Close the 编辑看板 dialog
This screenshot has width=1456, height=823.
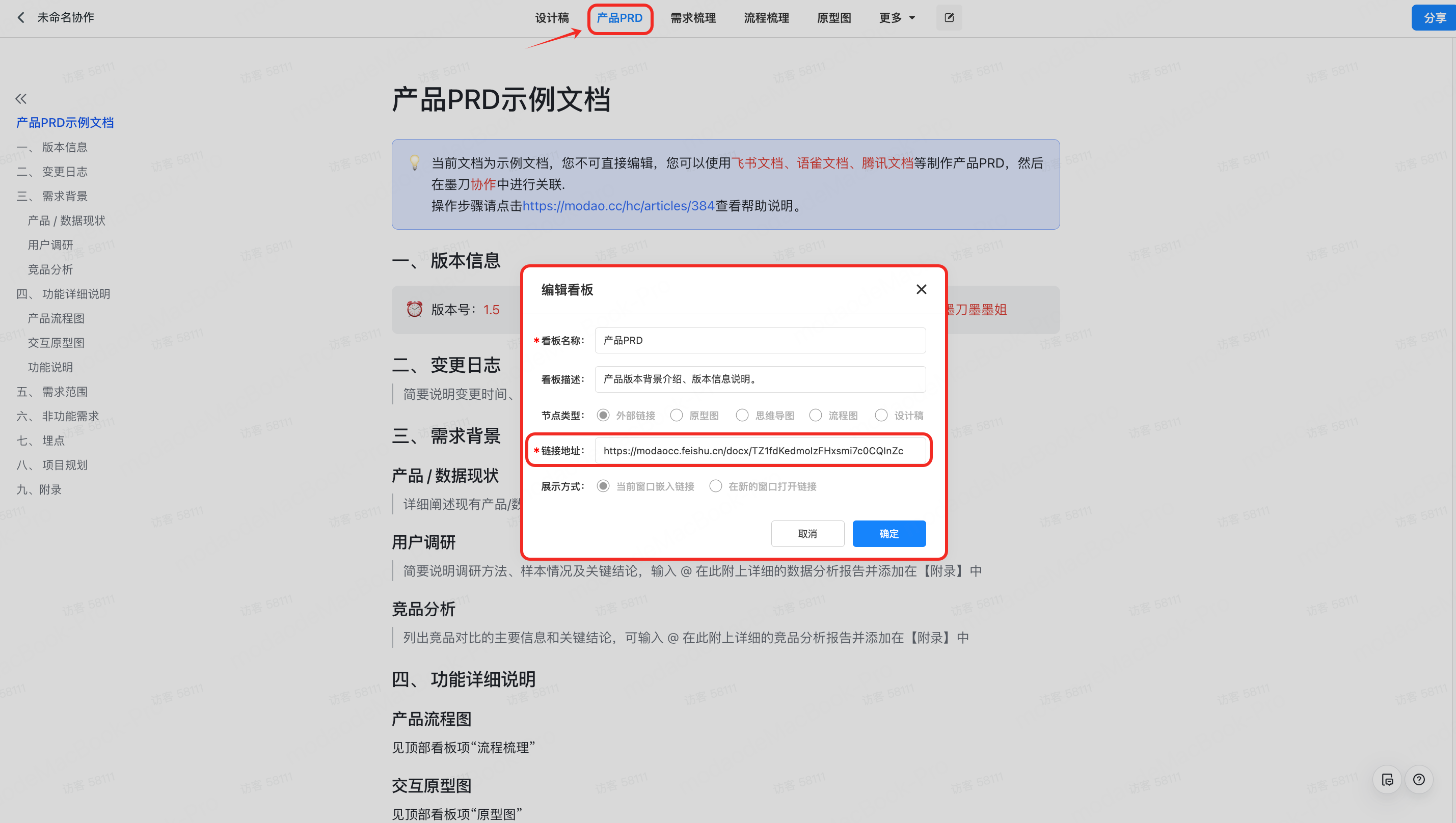[921, 289]
